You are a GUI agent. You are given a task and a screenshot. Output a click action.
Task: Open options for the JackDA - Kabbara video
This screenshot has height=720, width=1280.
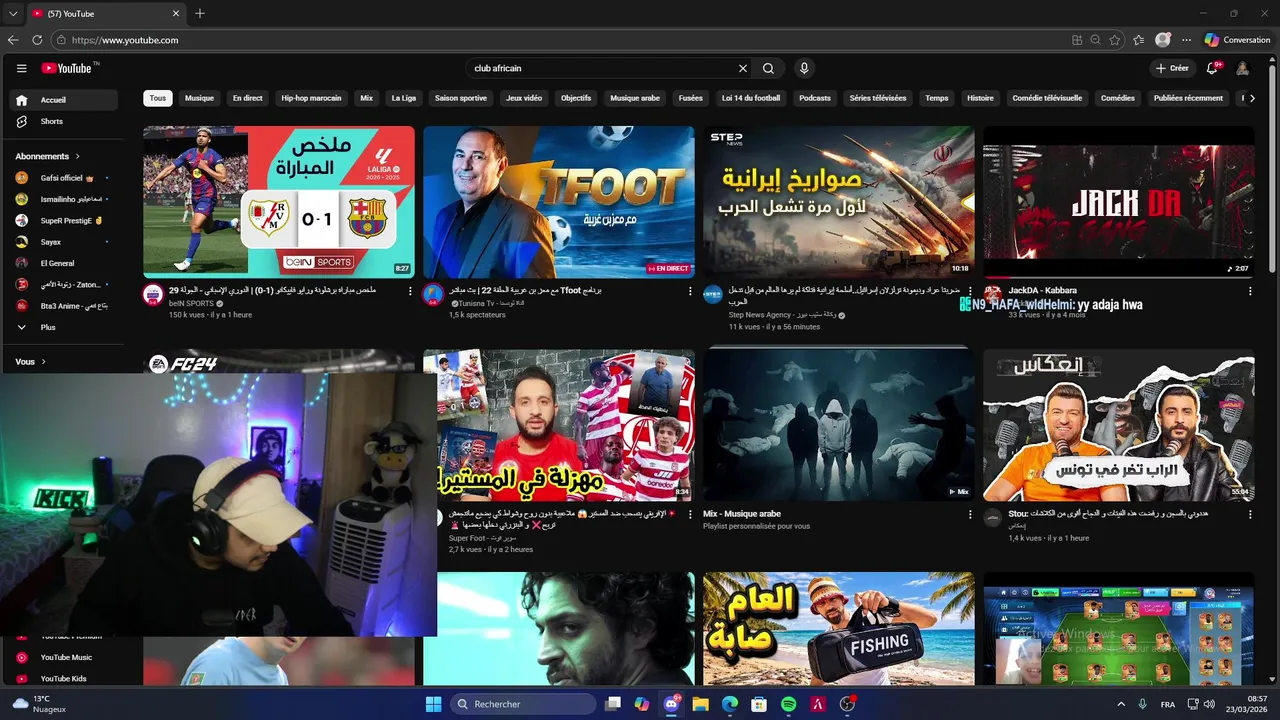pos(1250,291)
